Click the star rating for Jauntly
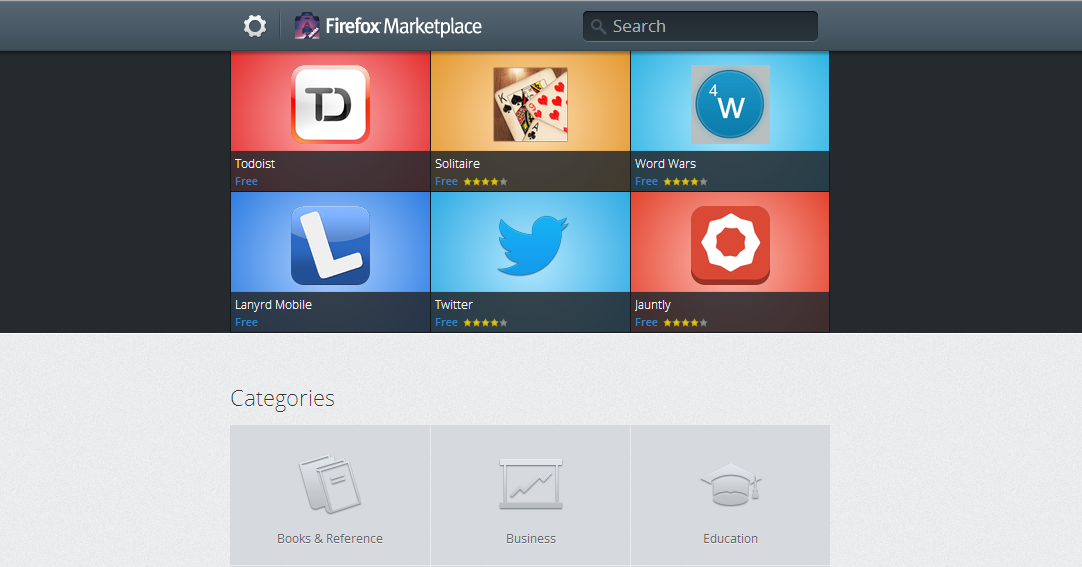 [685, 322]
